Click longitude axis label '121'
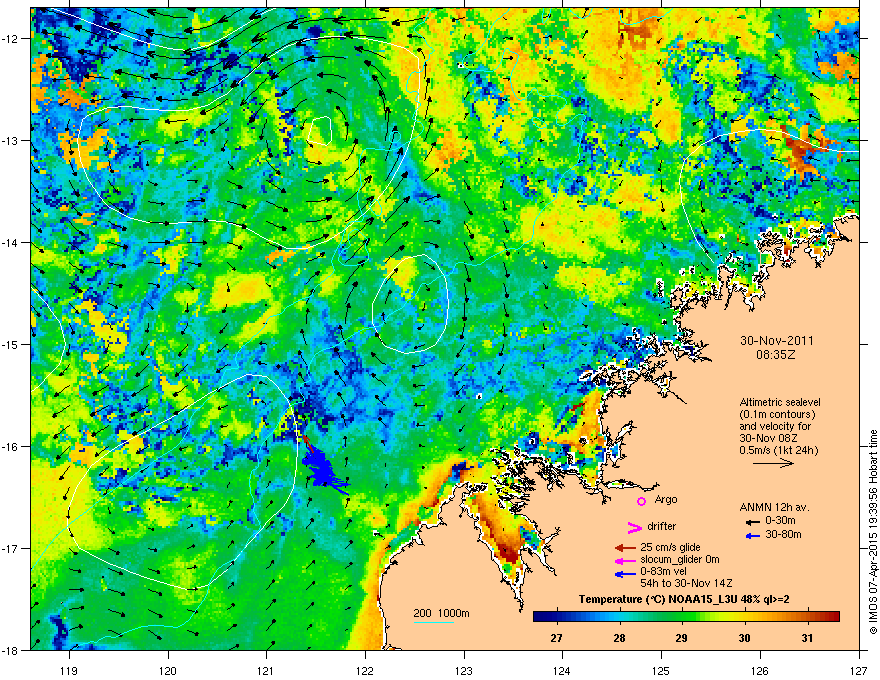The image size is (880, 680). (x=267, y=670)
